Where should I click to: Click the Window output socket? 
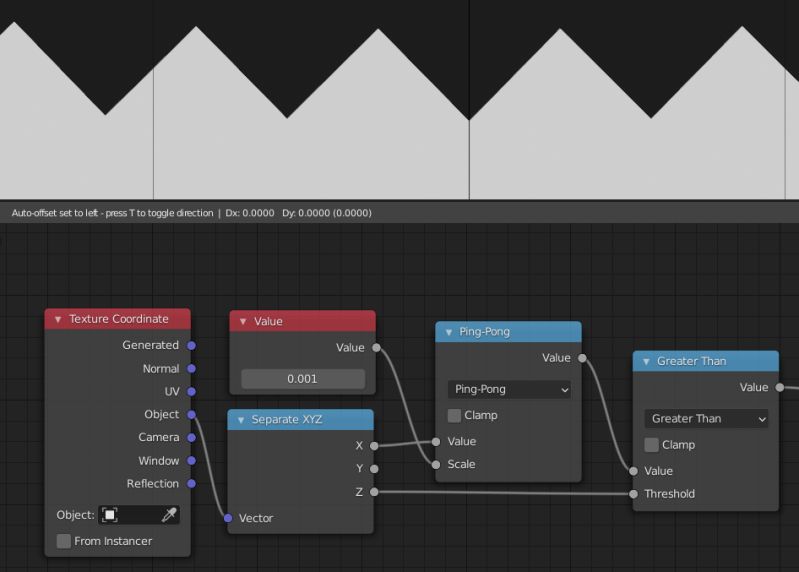click(192, 460)
